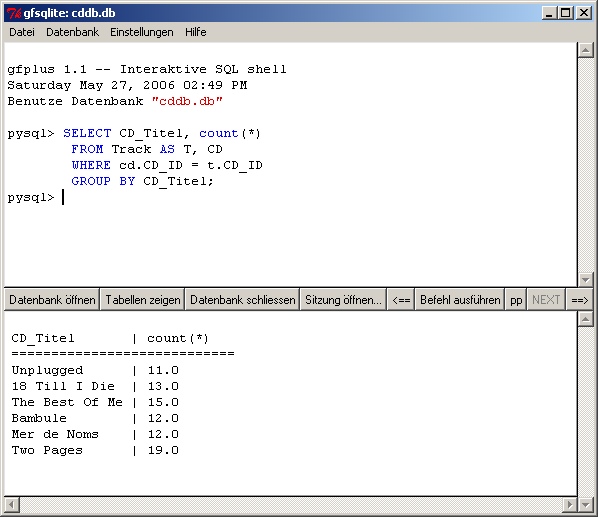Click the greyed-out NEXT button

click(x=546, y=300)
